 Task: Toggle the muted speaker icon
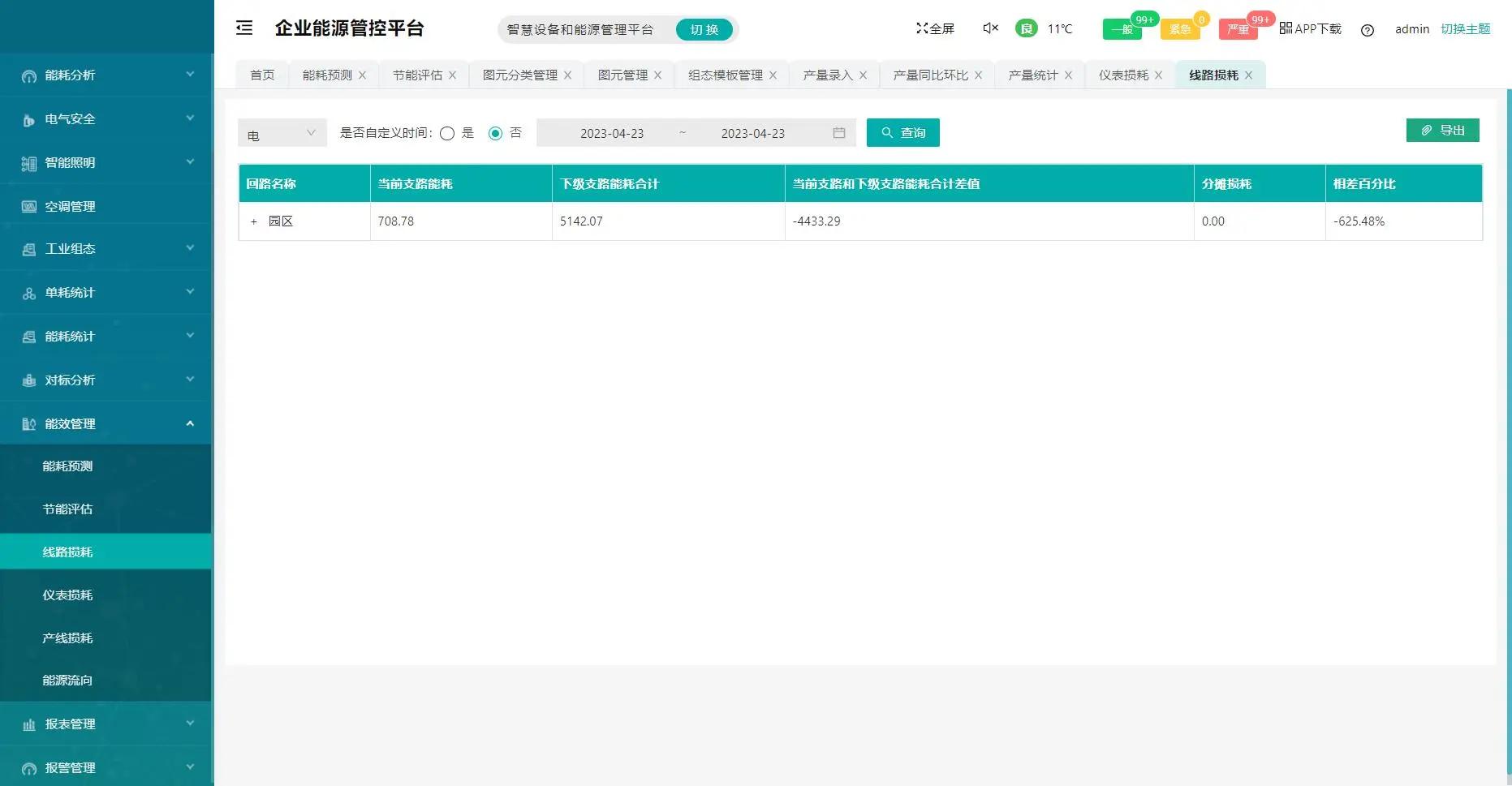pyautogui.click(x=990, y=28)
